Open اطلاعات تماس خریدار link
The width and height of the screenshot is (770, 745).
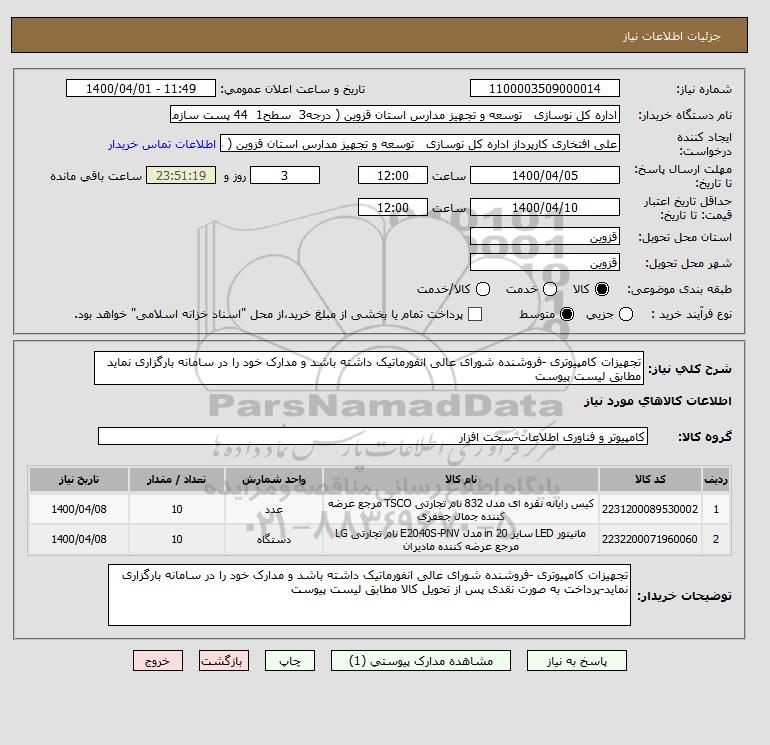[162, 144]
